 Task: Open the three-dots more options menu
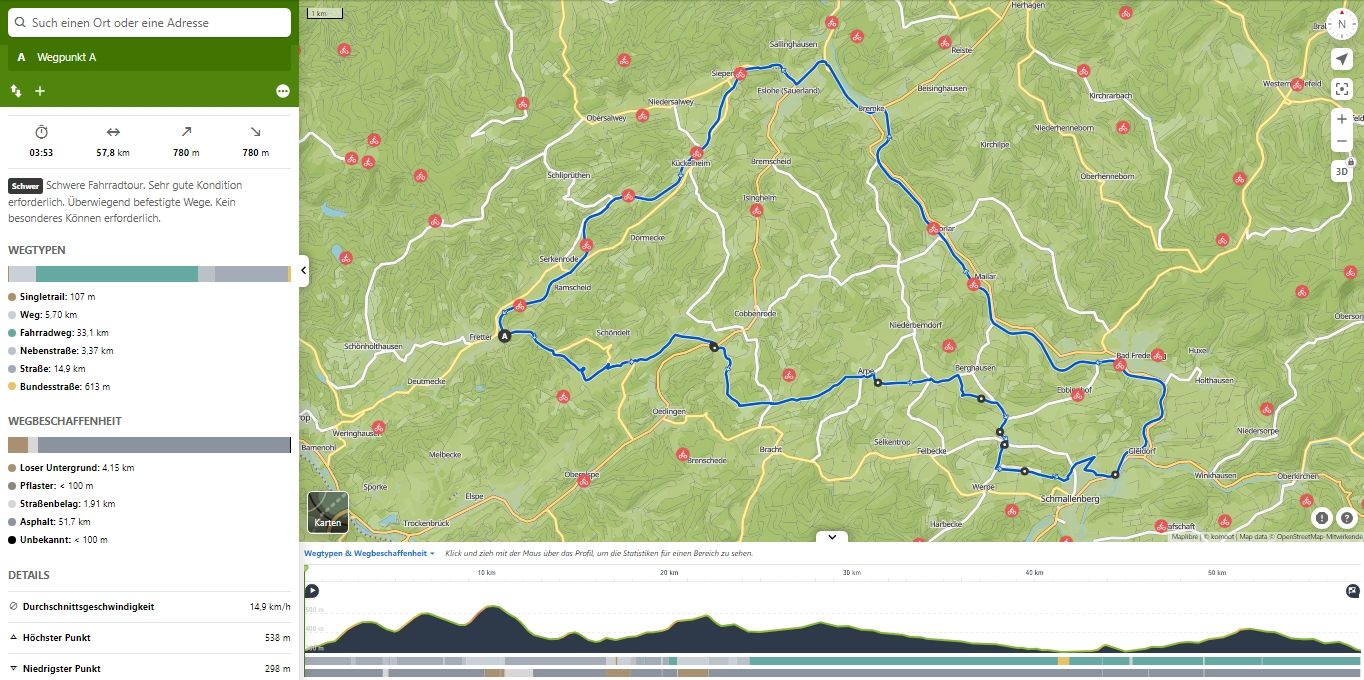pos(283,91)
